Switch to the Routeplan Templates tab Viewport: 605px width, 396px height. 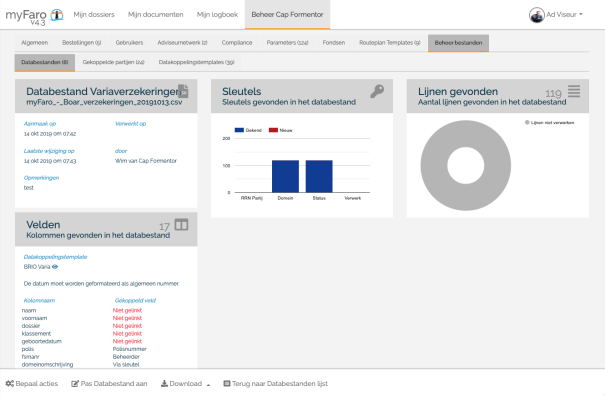click(x=390, y=43)
